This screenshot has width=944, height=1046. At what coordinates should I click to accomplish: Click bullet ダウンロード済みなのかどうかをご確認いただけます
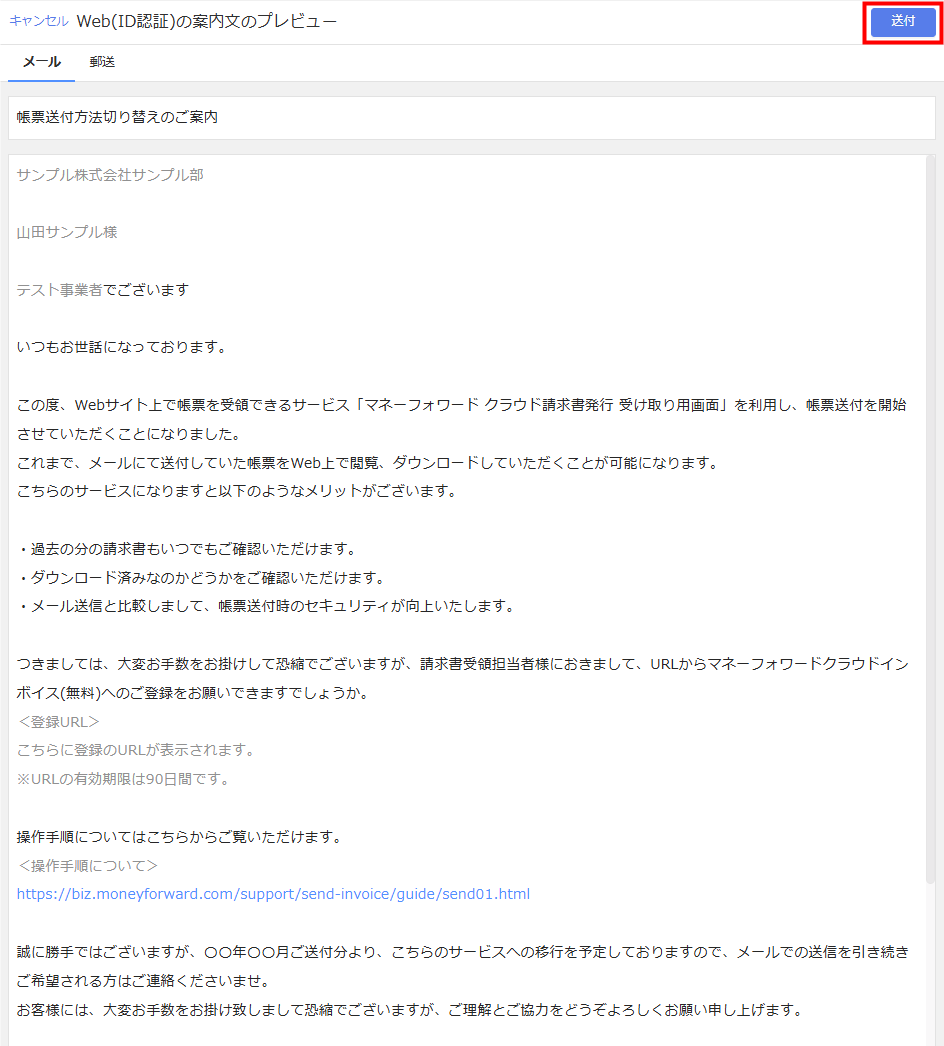[203, 578]
